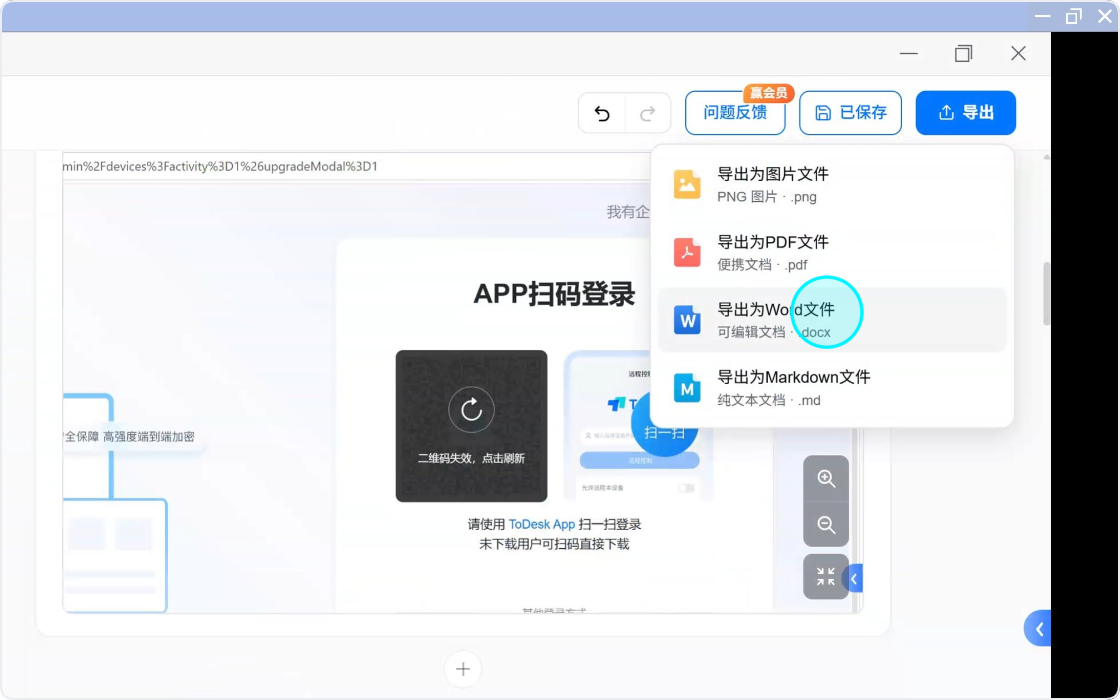Click the yellow image file icon

point(687,184)
